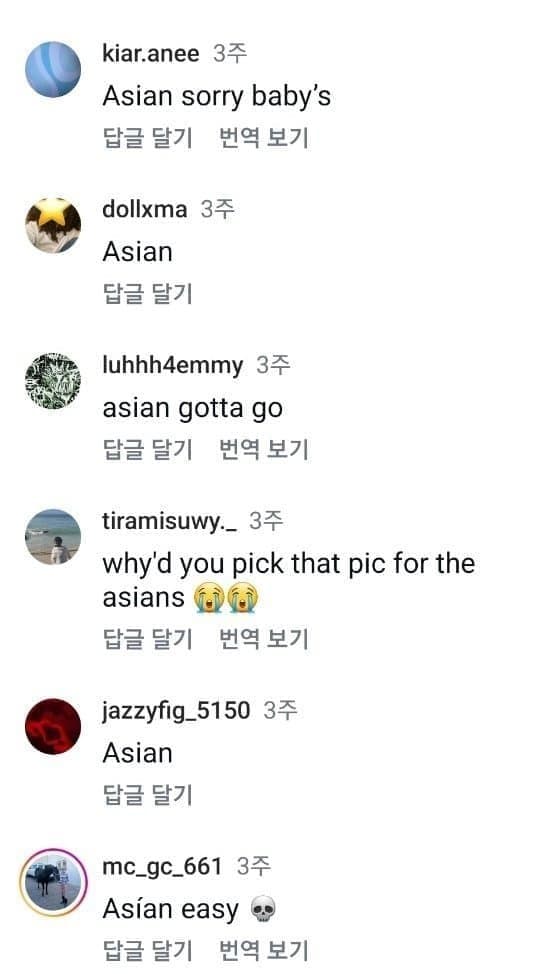The image size is (541, 974).
Task: View mc_gc_661's story ring avatar
Action: (53, 882)
